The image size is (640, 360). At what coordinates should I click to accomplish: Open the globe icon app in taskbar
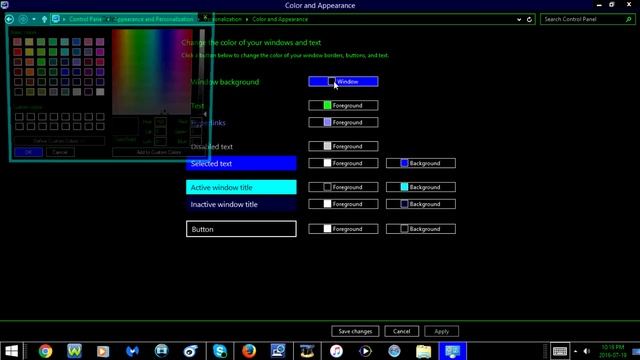coord(394,351)
